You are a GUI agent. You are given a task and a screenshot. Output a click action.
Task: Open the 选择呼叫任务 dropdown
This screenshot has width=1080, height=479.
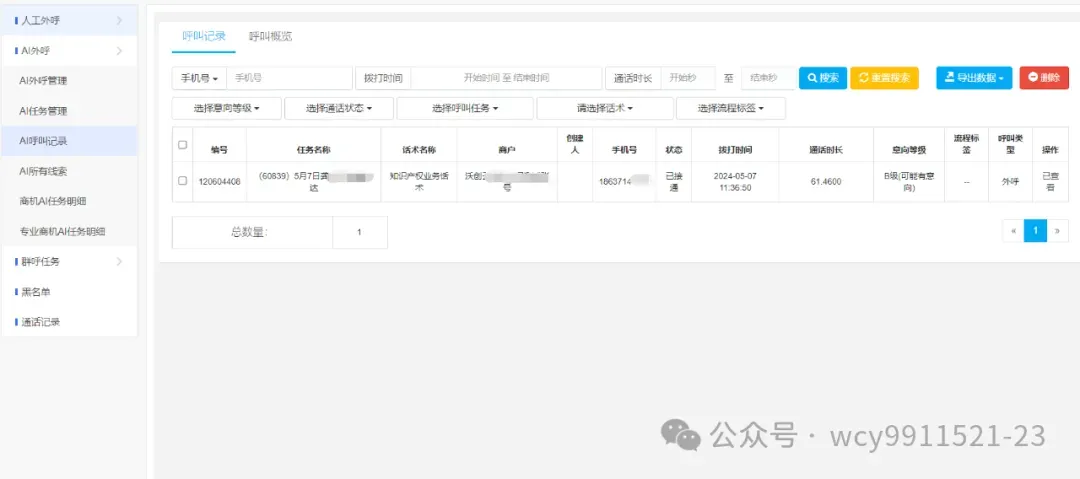click(x=465, y=108)
